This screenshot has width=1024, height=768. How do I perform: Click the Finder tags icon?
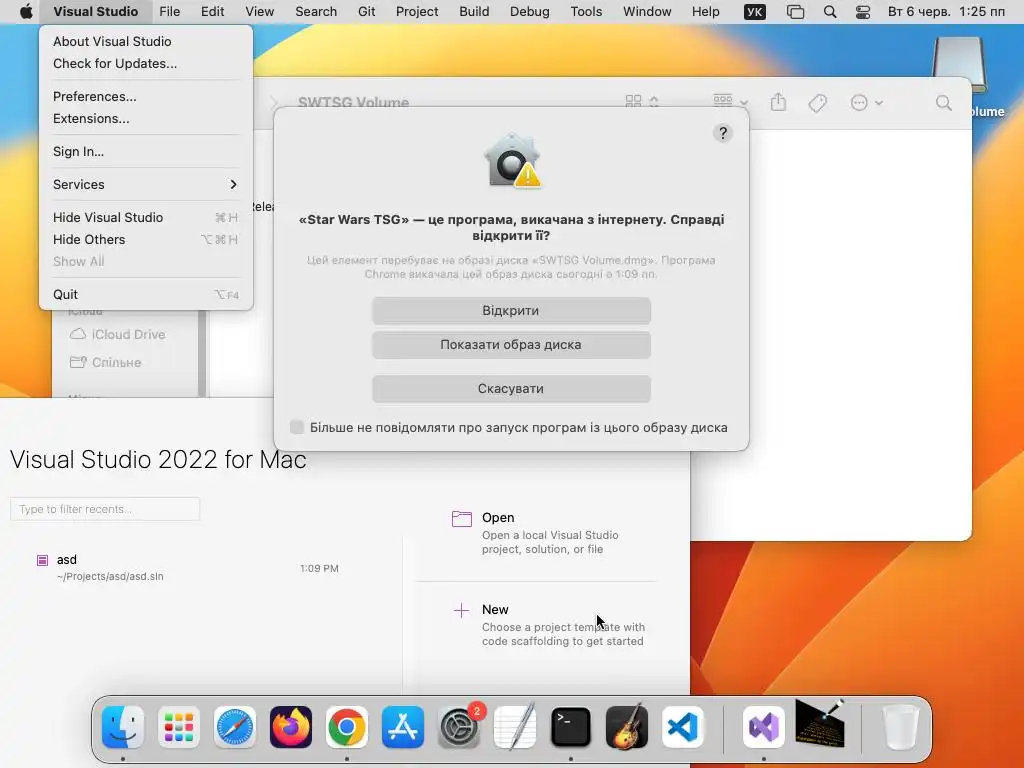pos(818,103)
